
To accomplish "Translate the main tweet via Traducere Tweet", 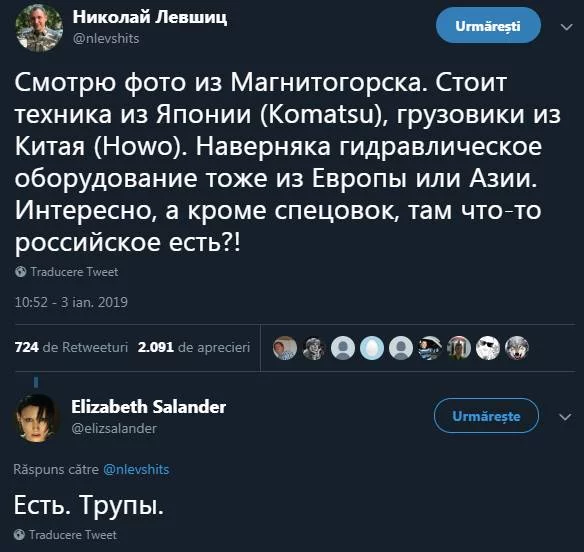I will click(74, 272).
